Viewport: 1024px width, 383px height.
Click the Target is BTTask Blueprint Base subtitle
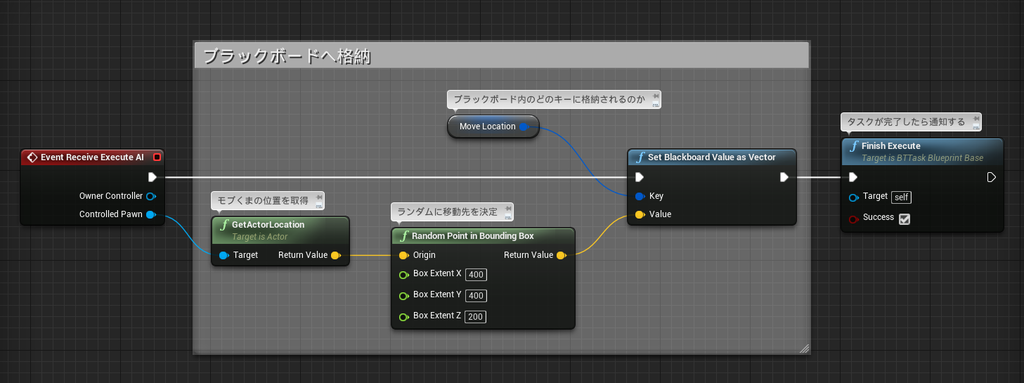(x=922, y=158)
